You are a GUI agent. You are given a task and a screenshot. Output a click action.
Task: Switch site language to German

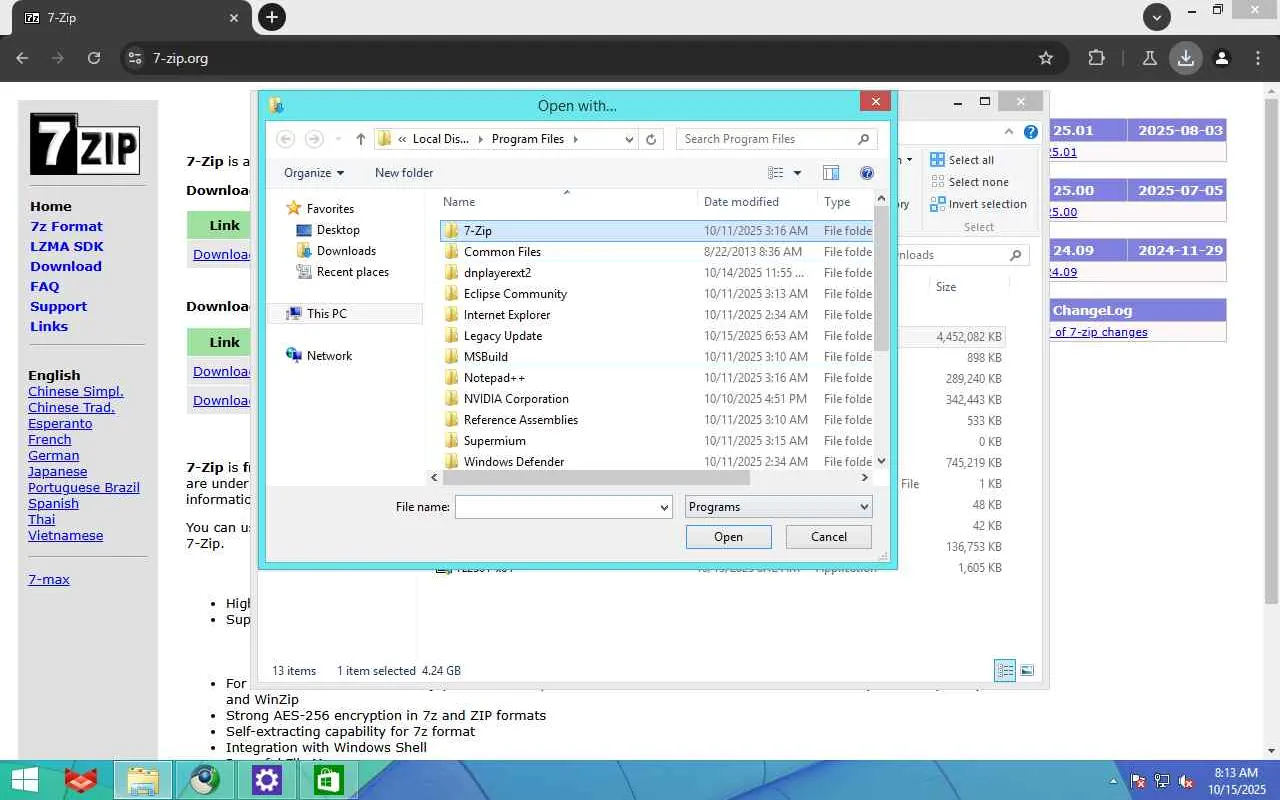click(x=53, y=455)
